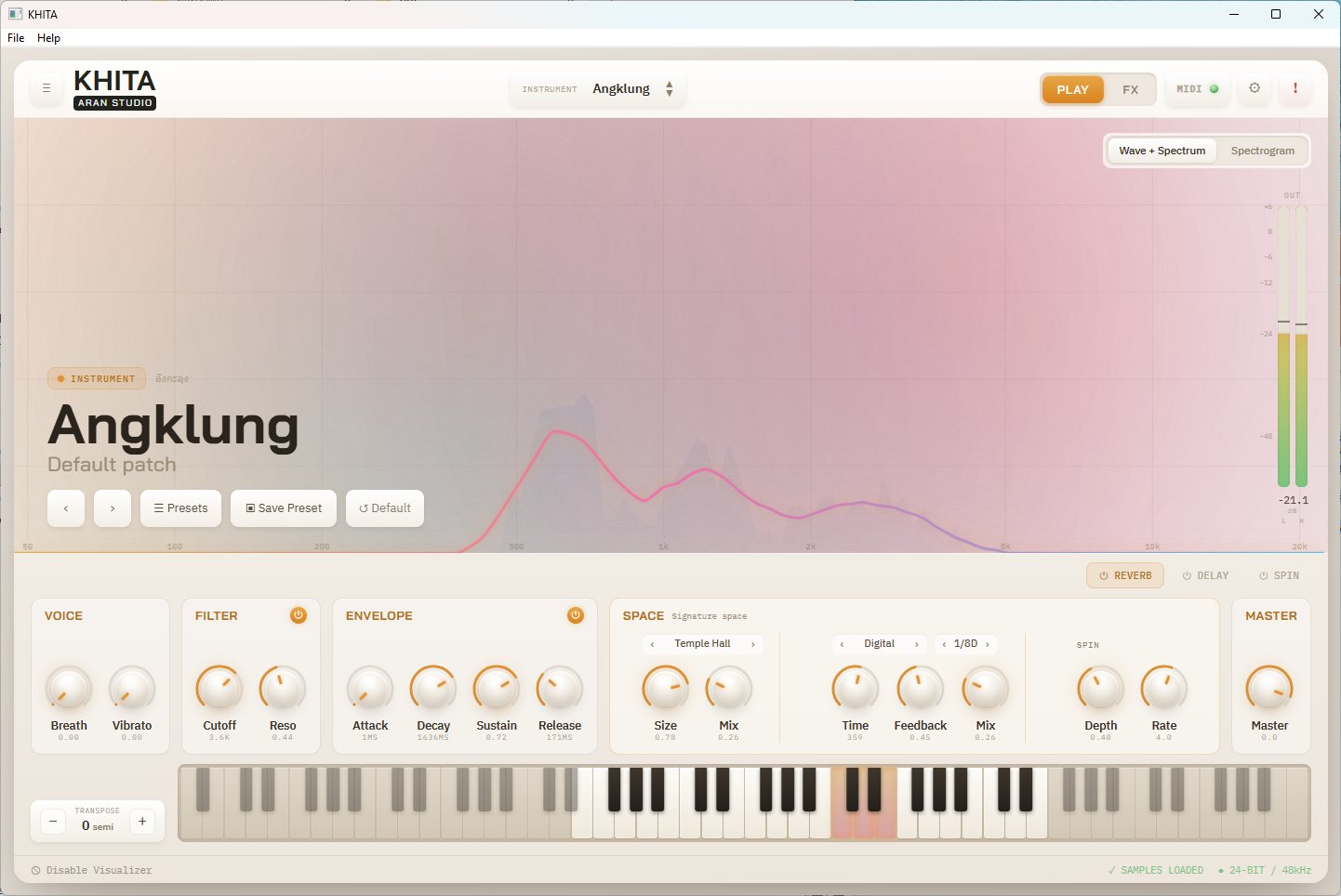Click the Spin Rate knob
This screenshot has height=896, width=1341.
click(x=1164, y=689)
